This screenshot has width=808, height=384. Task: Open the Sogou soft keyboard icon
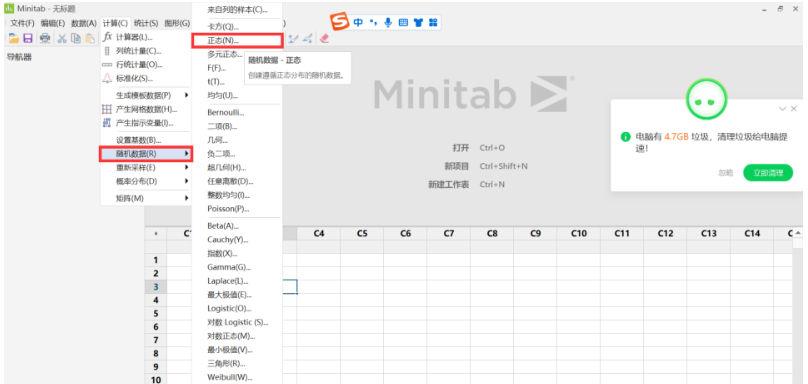click(403, 23)
